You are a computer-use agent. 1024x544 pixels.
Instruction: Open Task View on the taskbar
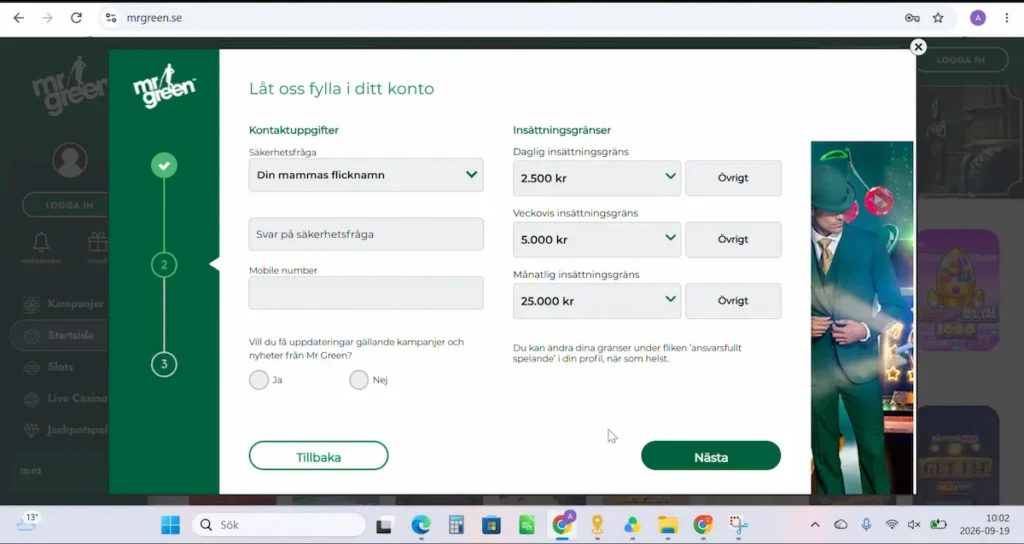tap(384, 525)
